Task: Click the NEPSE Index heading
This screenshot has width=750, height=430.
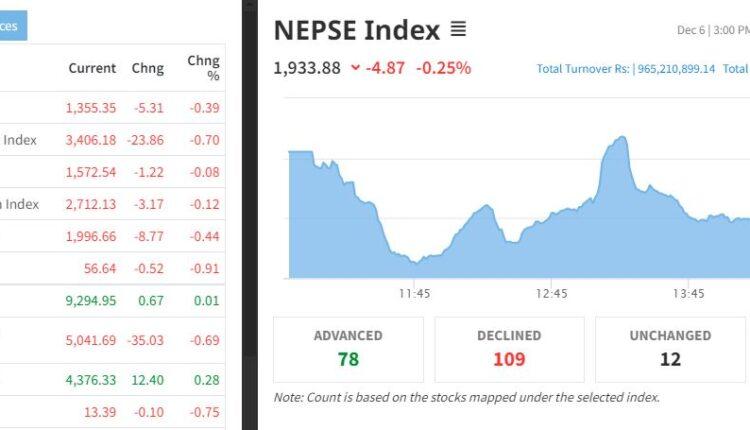Action: coord(356,30)
